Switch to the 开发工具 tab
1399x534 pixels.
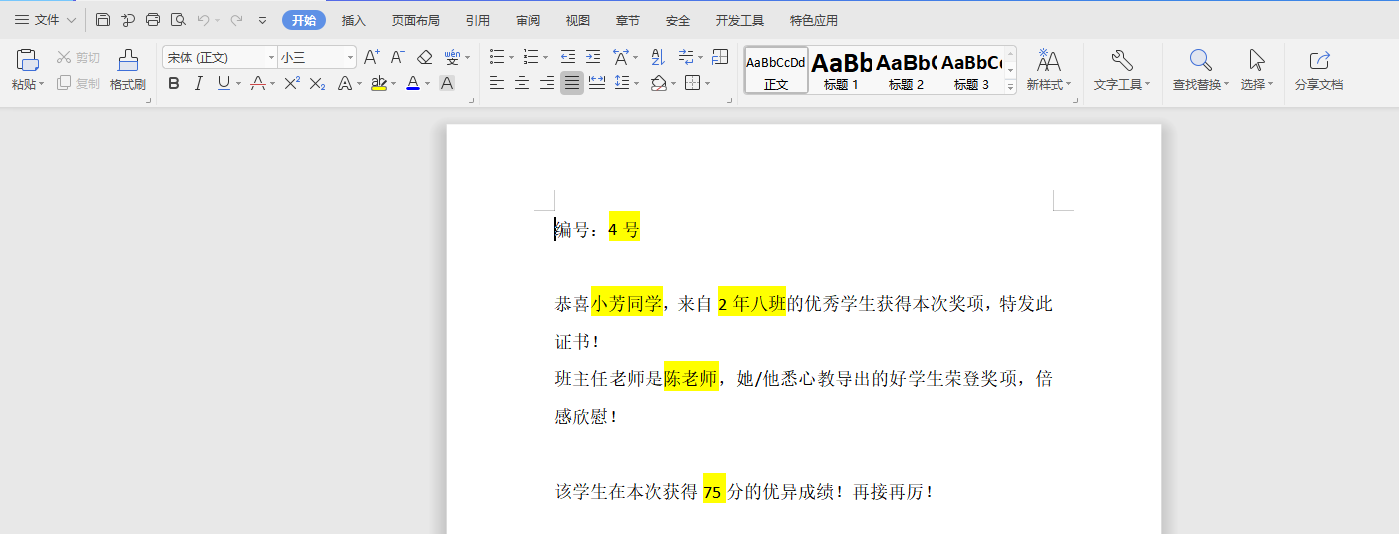[x=740, y=20]
